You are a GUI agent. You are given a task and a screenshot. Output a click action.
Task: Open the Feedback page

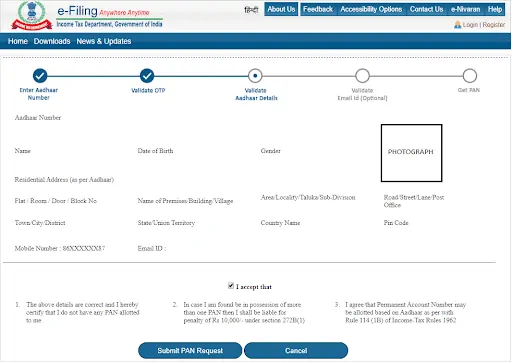[x=318, y=9]
